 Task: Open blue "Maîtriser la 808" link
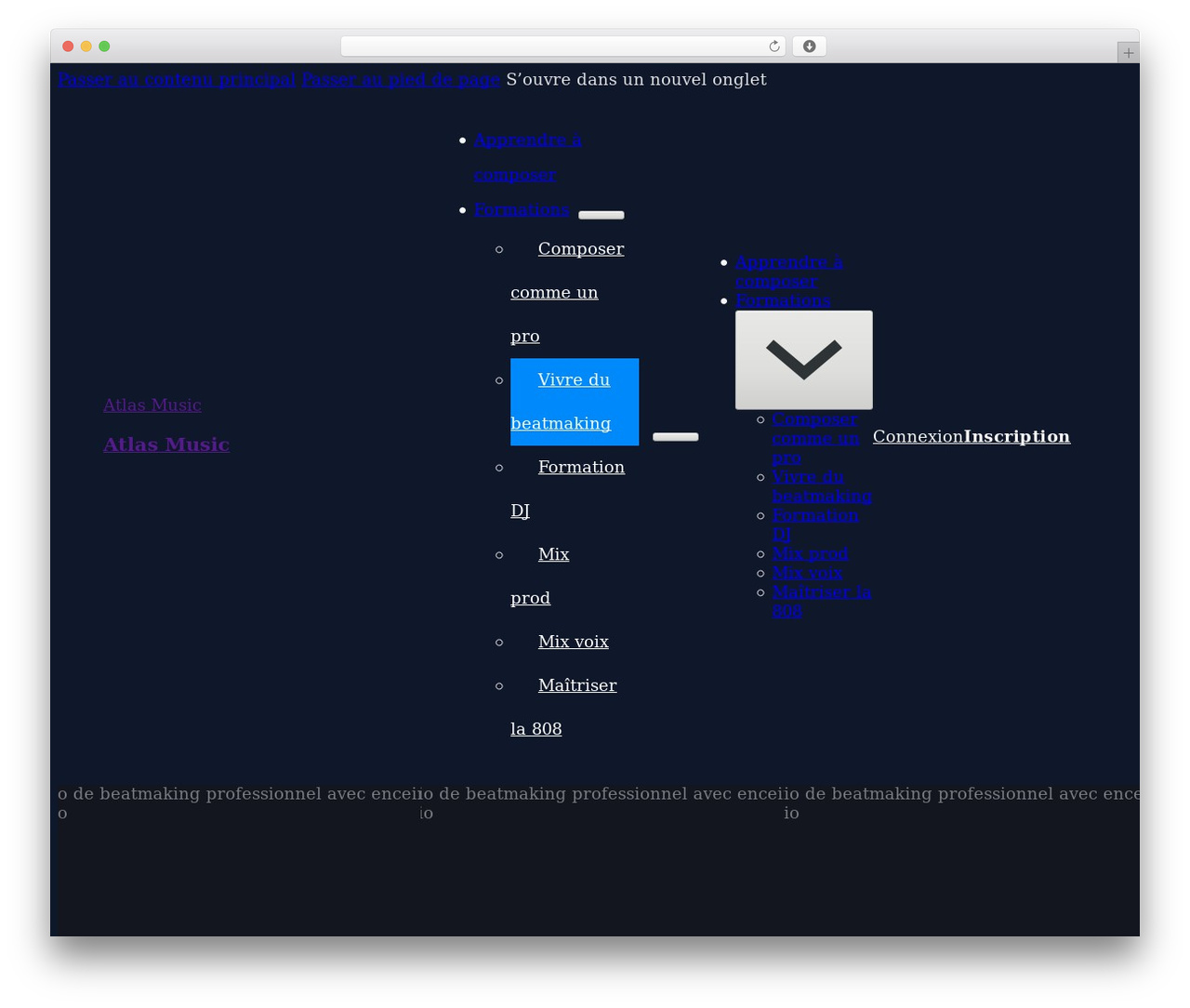coord(822,601)
